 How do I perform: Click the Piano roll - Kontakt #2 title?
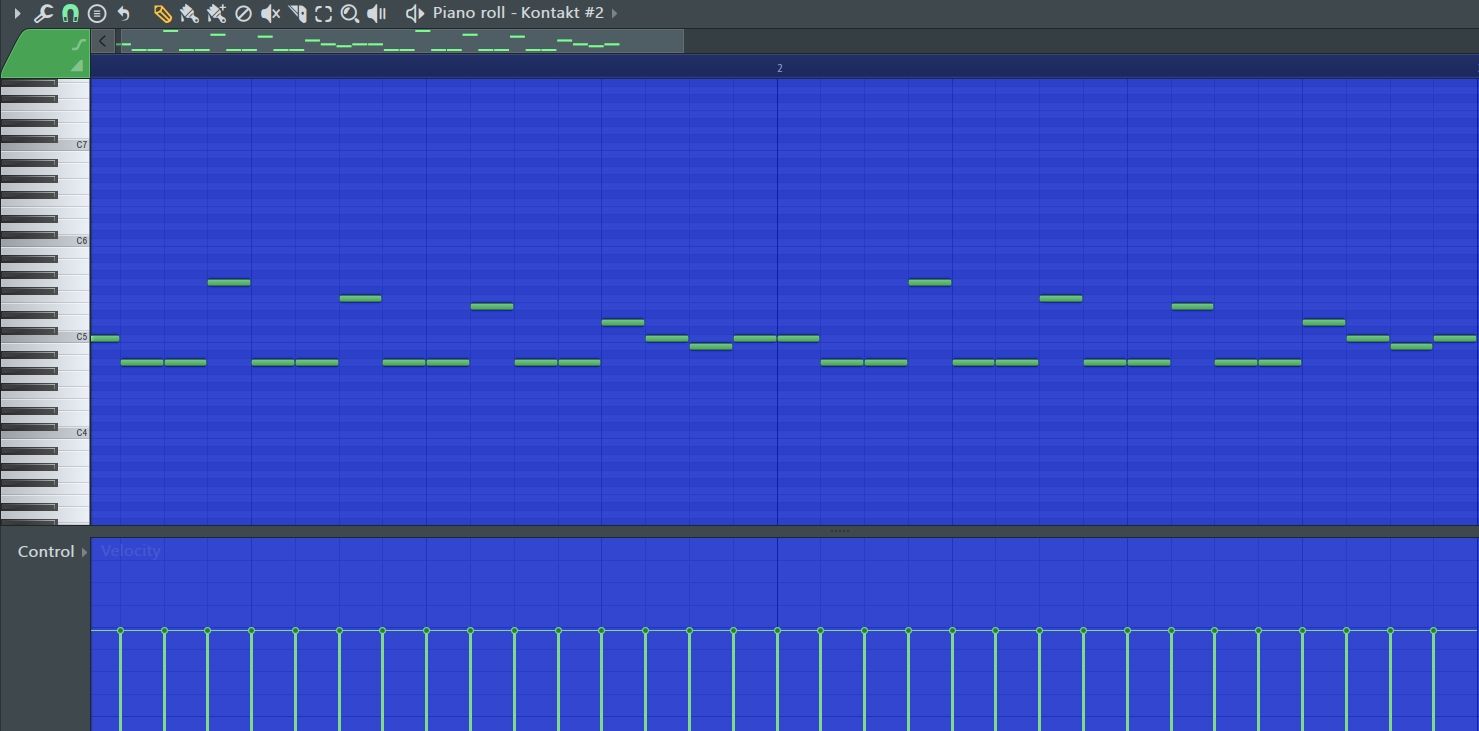[518, 13]
